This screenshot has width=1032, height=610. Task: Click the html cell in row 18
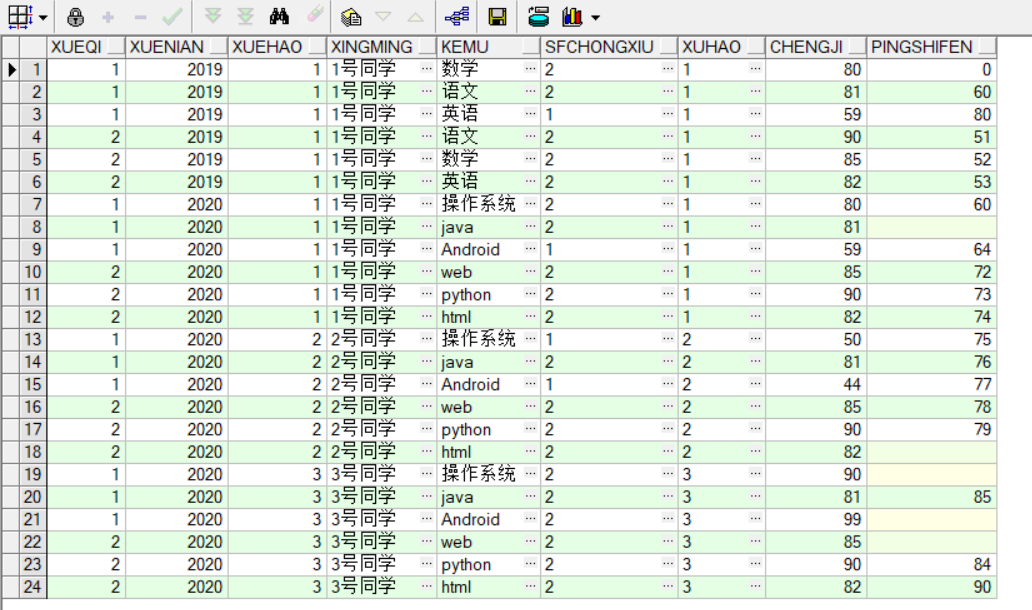(488, 451)
